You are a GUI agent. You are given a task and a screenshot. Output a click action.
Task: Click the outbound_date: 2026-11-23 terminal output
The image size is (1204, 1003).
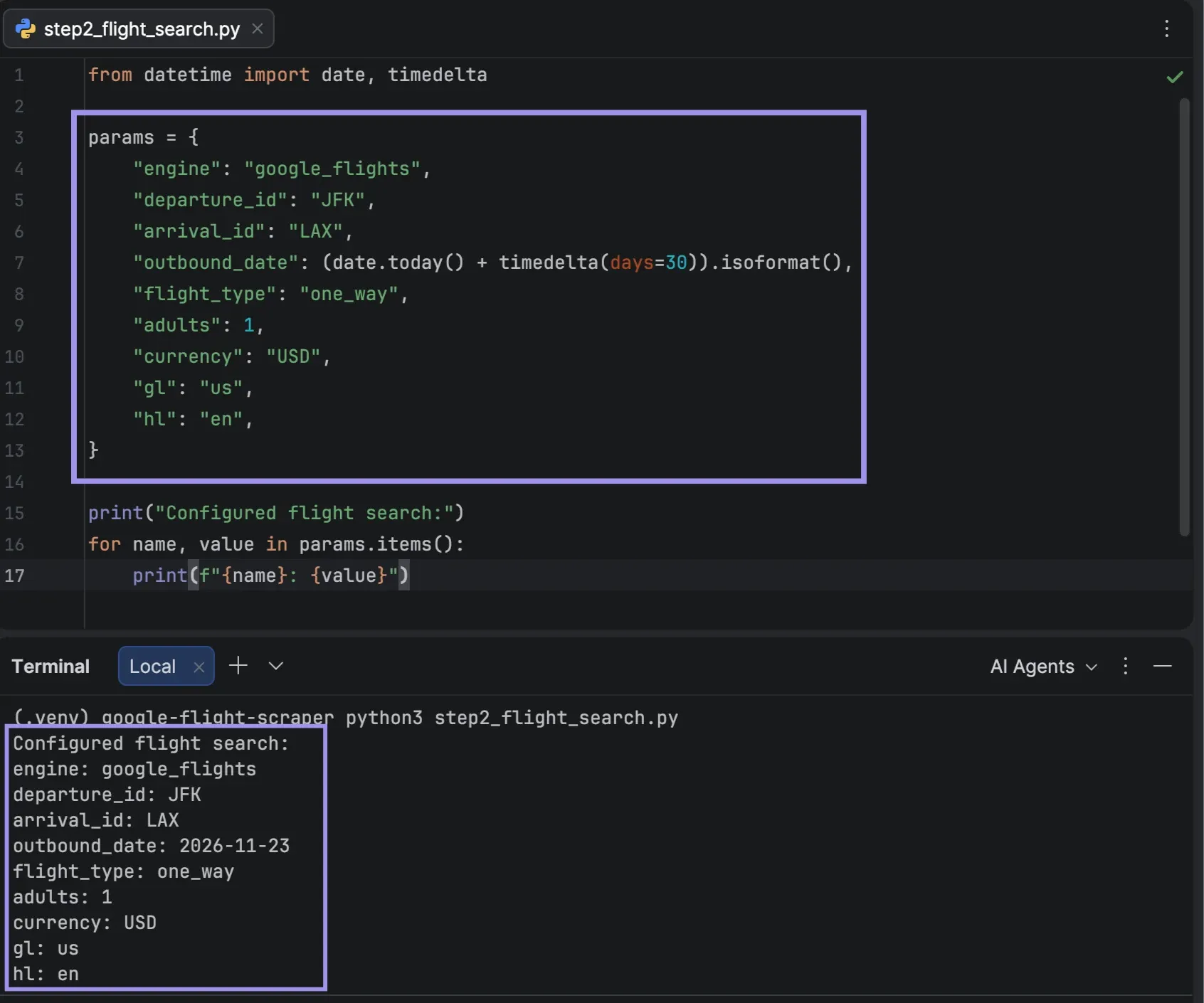[152, 846]
